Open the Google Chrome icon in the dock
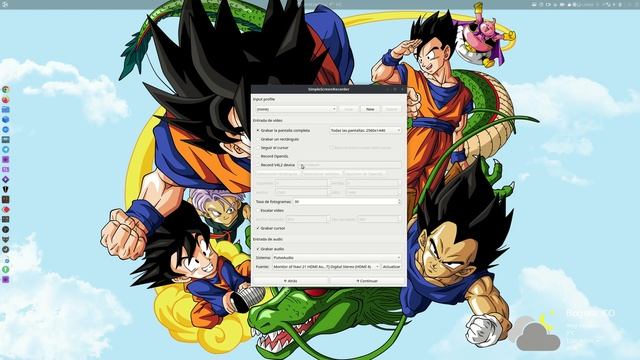Viewport: 640px width, 360px height. 6,89
